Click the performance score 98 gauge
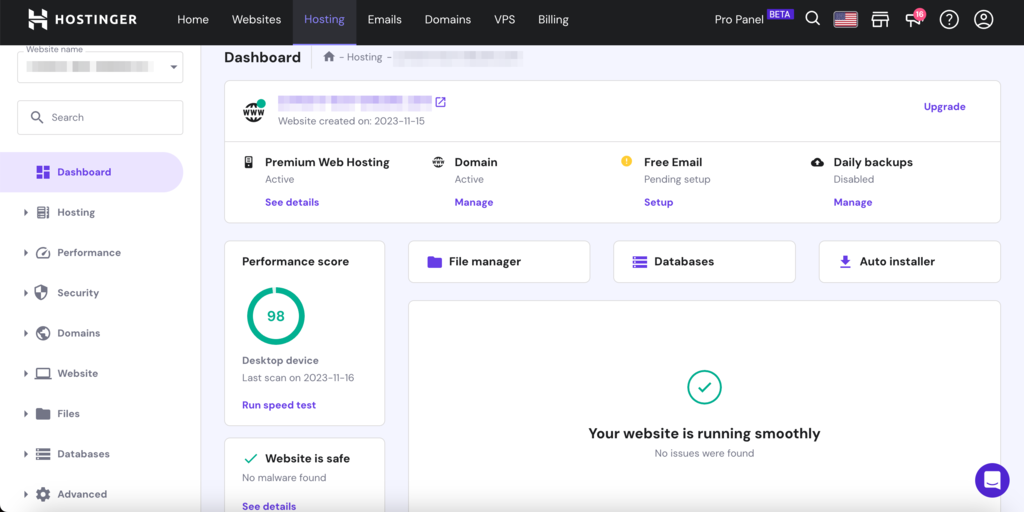This screenshot has width=1024, height=512. pyautogui.click(x=276, y=316)
